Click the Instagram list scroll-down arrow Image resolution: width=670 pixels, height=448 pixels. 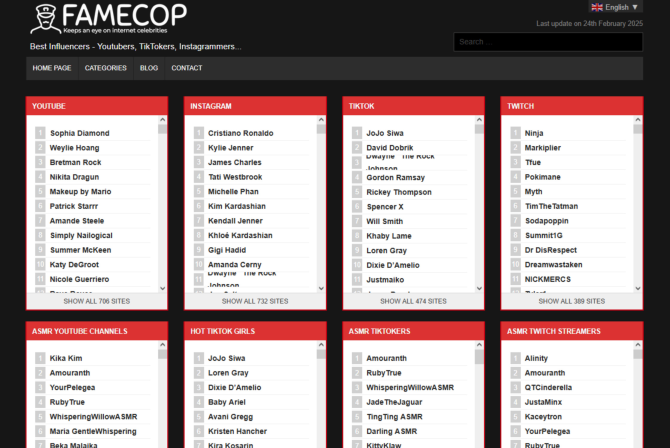tap(321, 289)
